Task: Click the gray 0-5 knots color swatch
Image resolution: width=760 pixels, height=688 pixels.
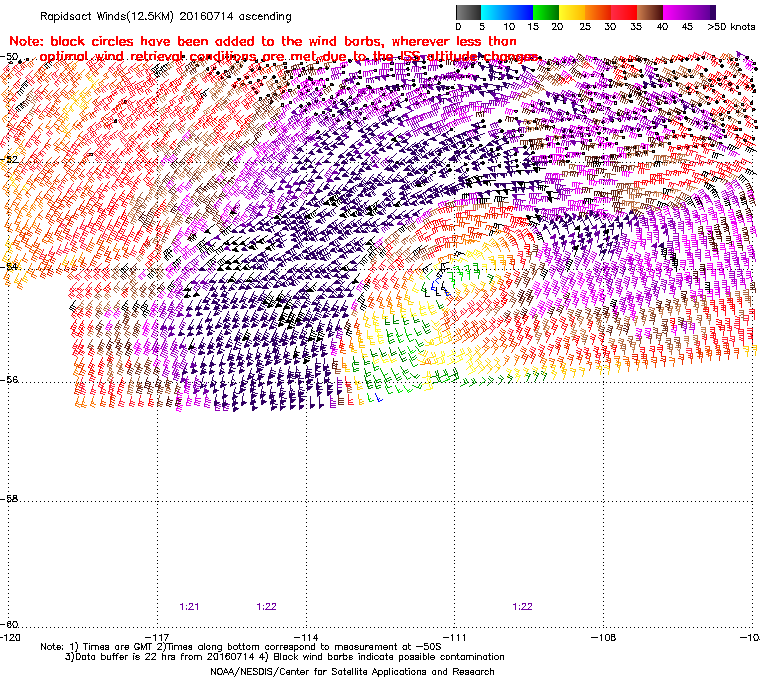Action: (468, 12)
